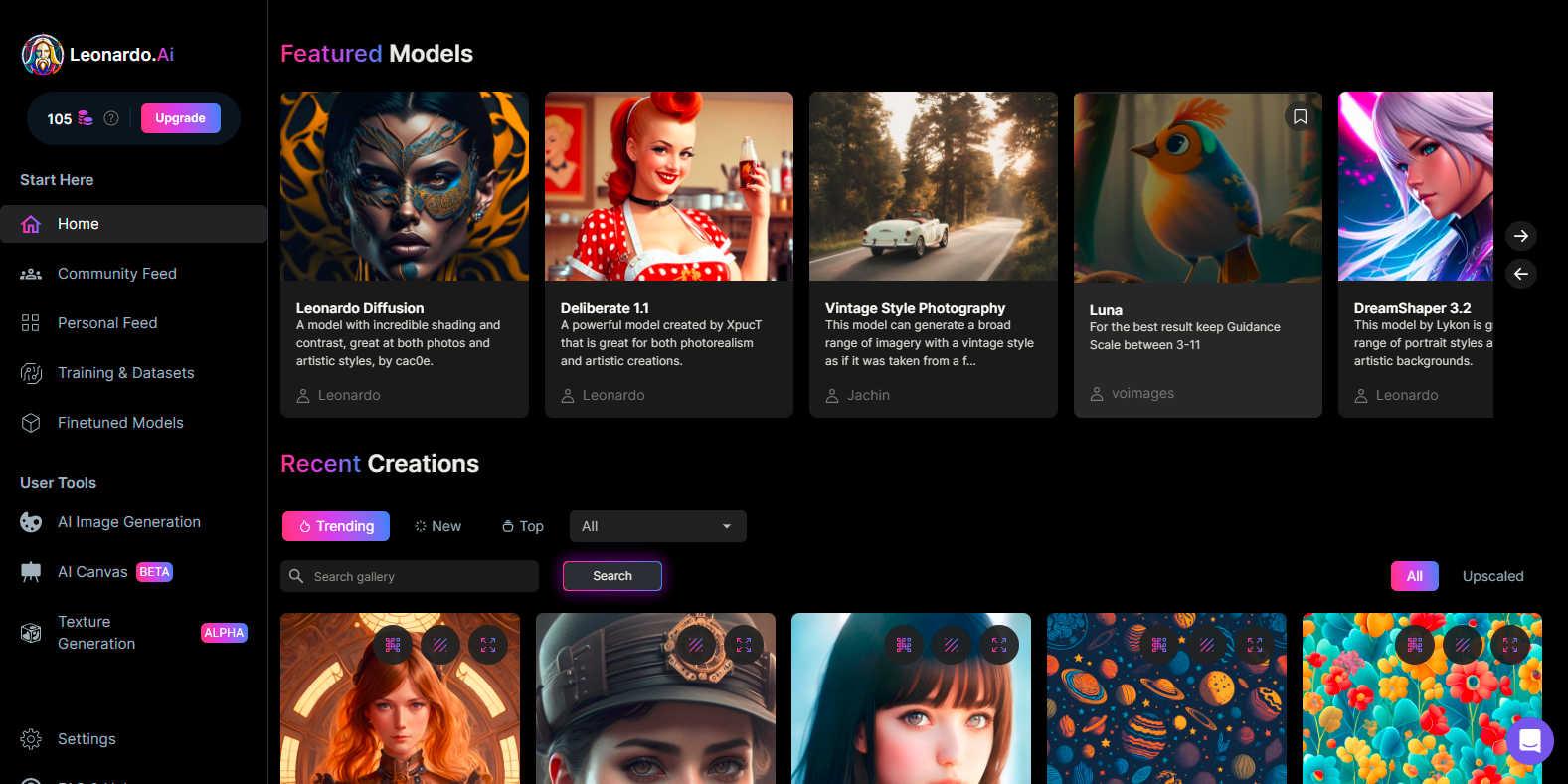Open the All category dropdown
1568x784 pixels.
657,526
